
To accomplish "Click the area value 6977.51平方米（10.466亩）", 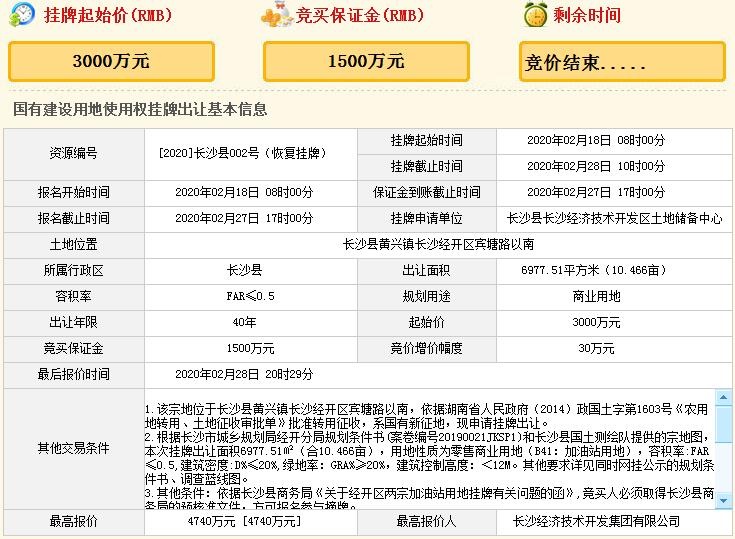I will point(594,270).
